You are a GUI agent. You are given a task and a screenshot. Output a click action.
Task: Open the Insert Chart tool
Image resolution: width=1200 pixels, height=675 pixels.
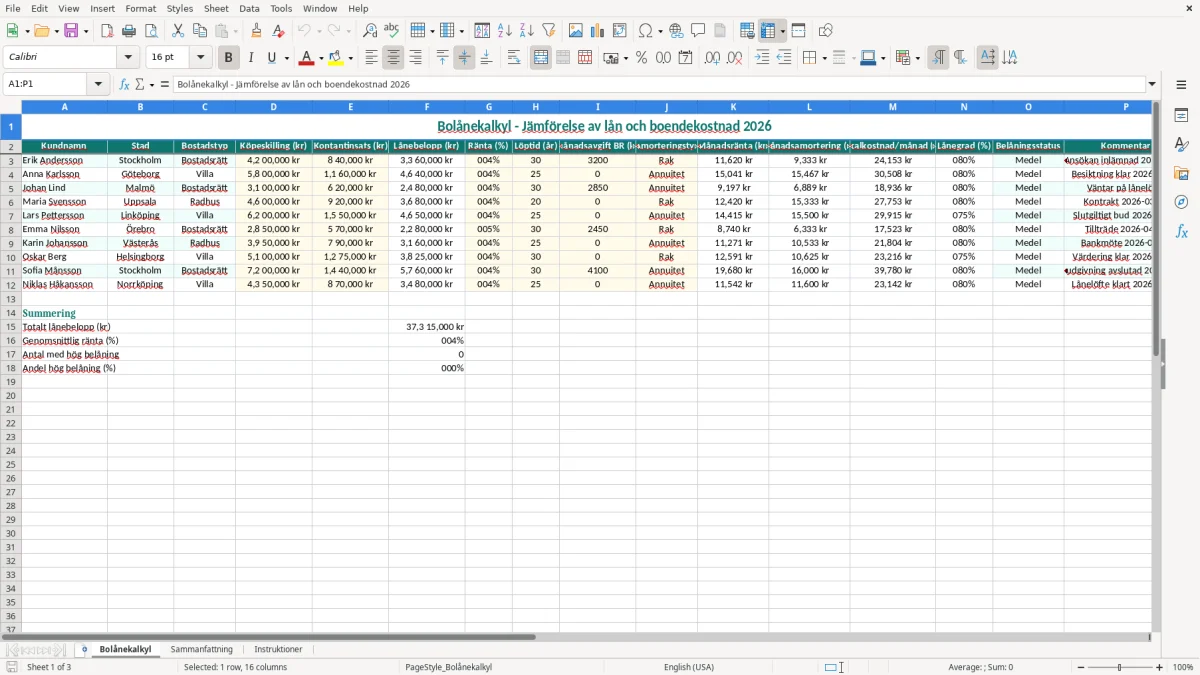pyautogui.click(x=598, y=31)
